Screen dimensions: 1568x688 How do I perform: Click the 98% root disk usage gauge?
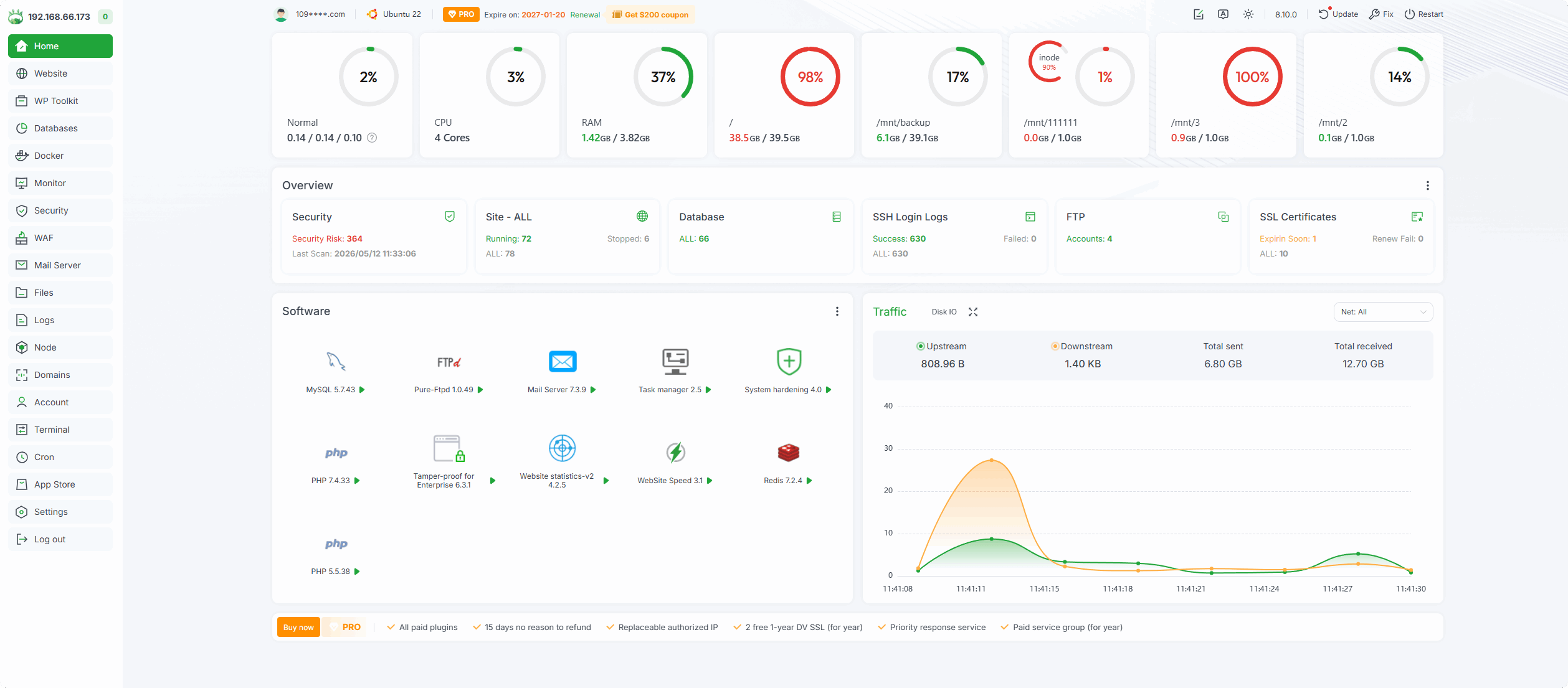pyautogui.click(x=810, y=77)
